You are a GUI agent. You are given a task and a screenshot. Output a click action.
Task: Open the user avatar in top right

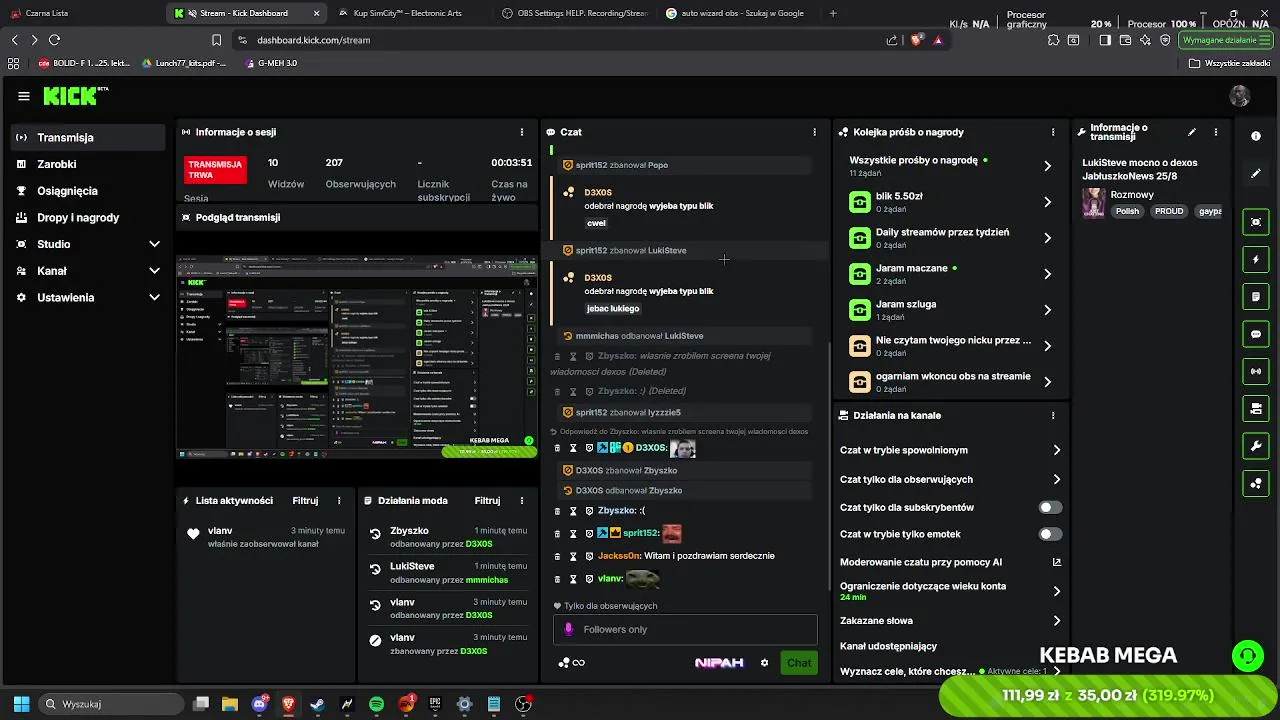(1240, 96)
